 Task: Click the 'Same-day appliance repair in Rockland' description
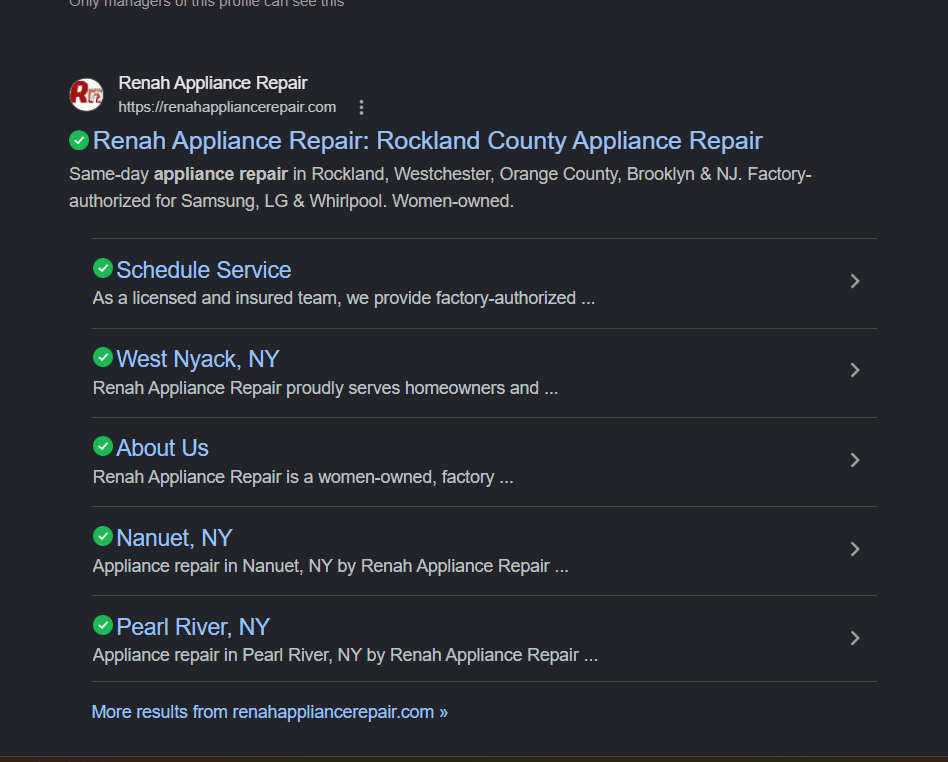440,187
